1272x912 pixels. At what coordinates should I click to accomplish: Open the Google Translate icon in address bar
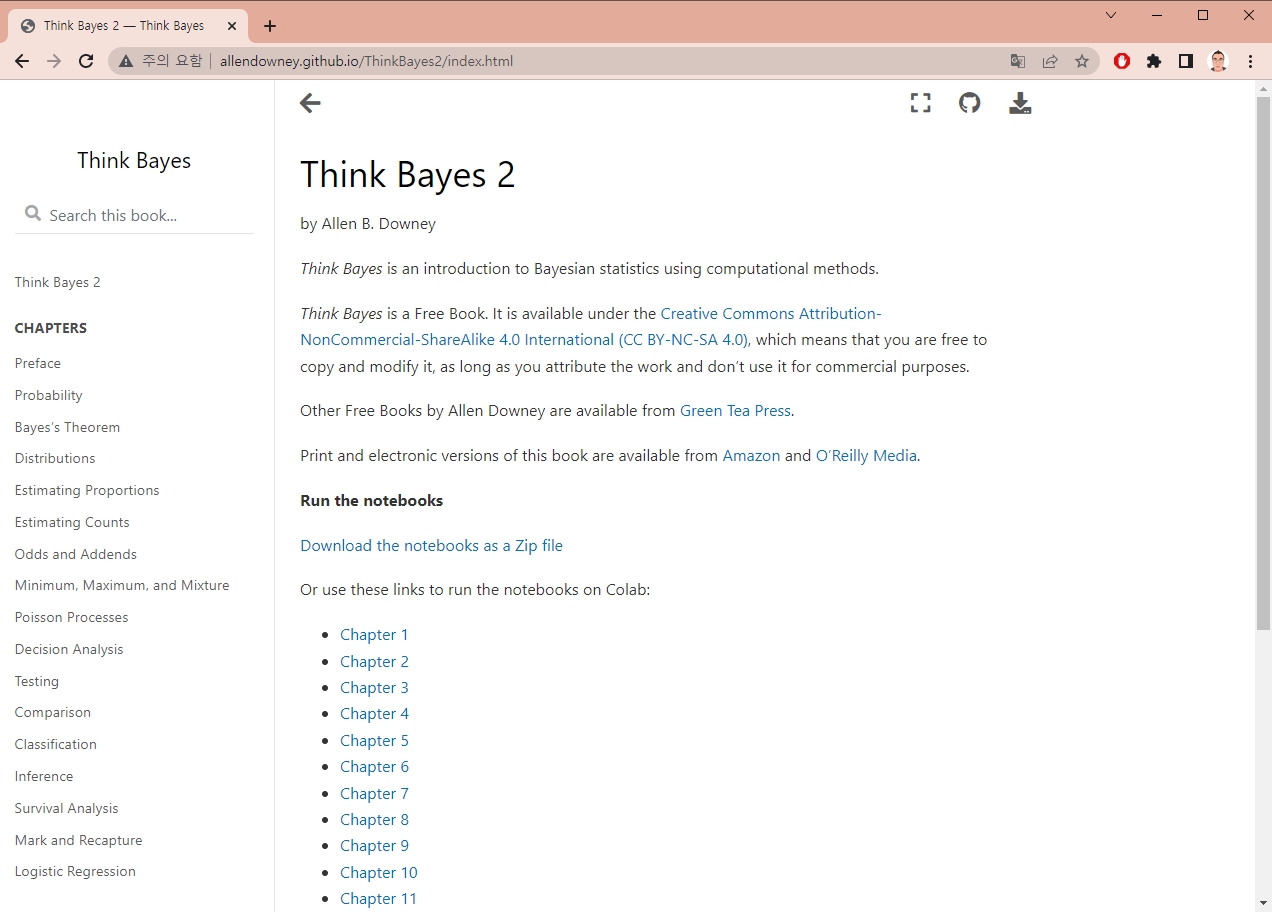[1018, 61]
